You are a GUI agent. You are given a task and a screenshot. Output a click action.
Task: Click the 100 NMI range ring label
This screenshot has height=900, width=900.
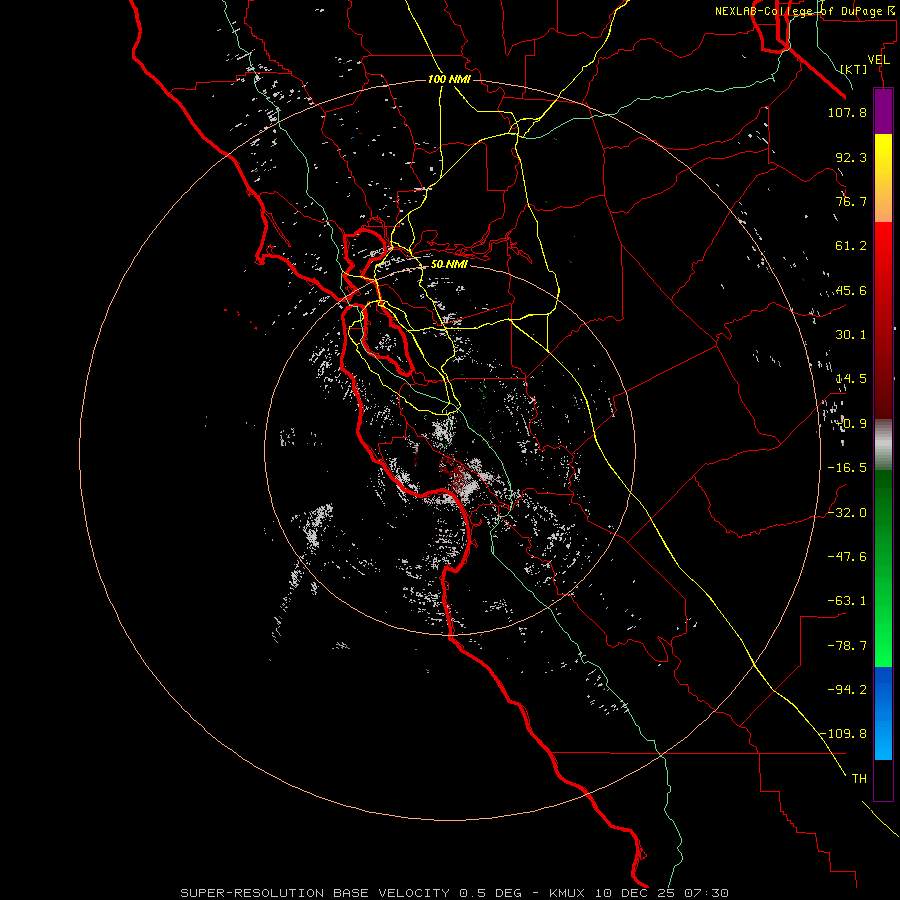tap(449, 79)
